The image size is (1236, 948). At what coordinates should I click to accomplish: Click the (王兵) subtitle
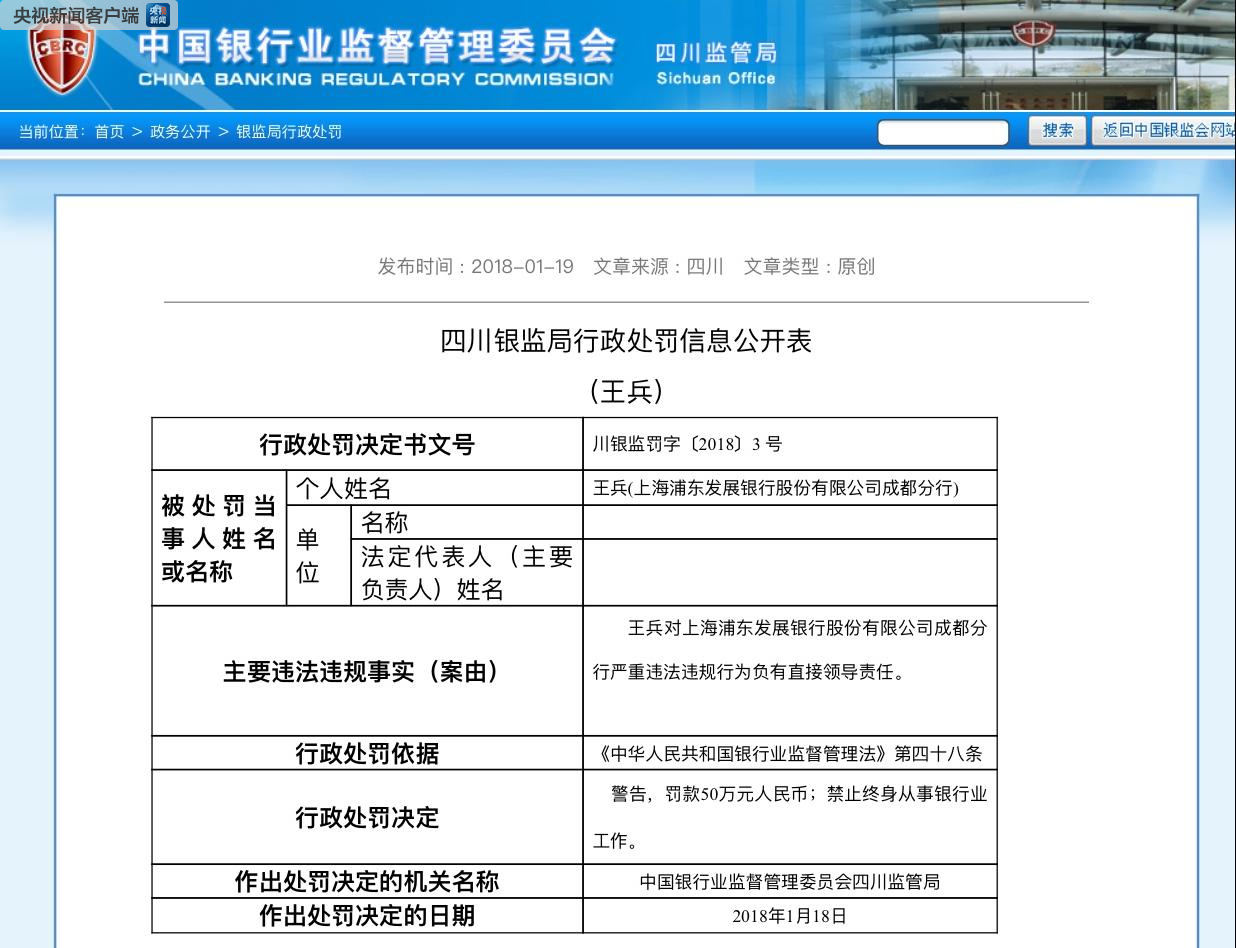(626, 391)
